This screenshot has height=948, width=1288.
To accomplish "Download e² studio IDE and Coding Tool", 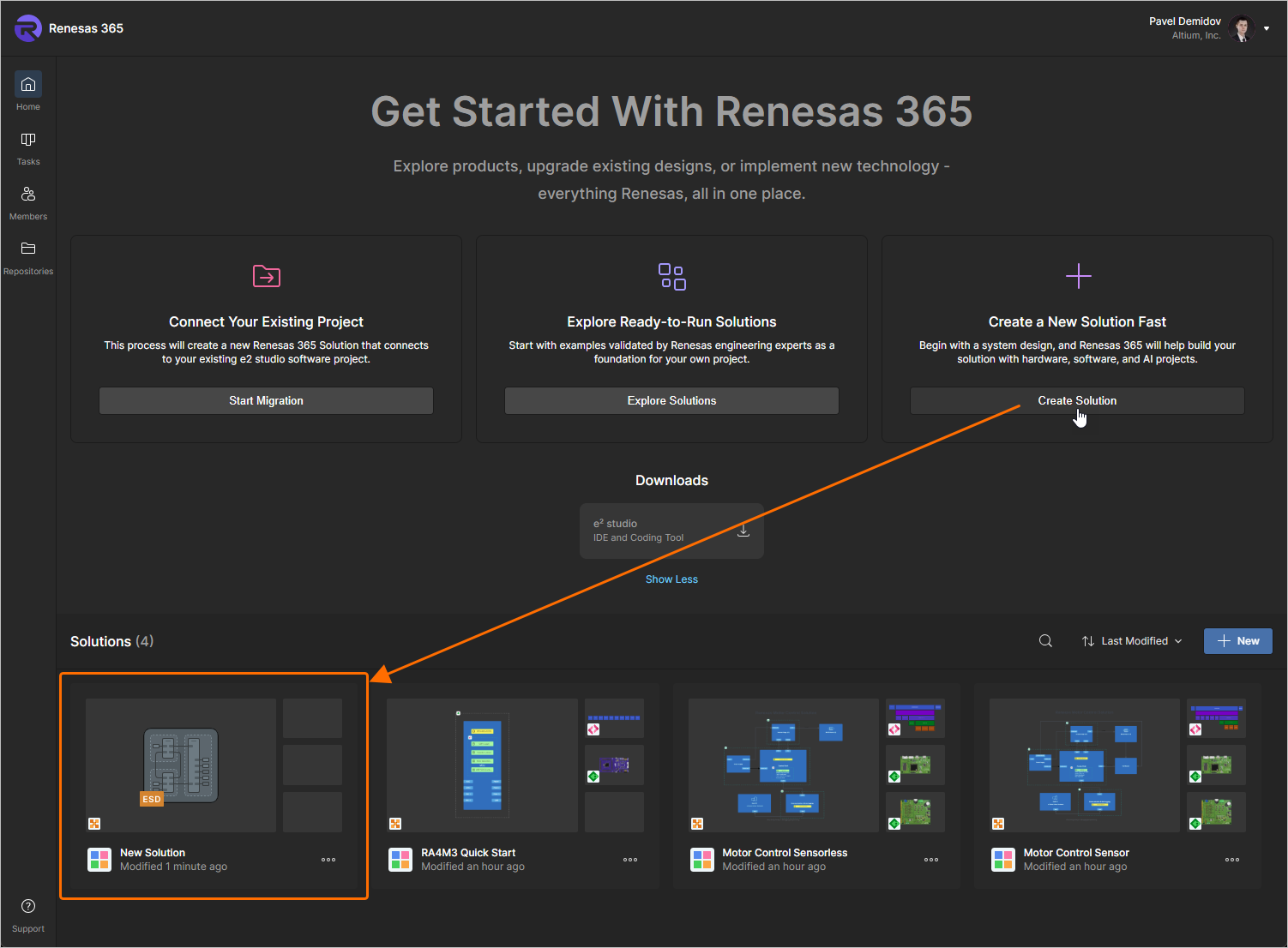I will 743,531.
